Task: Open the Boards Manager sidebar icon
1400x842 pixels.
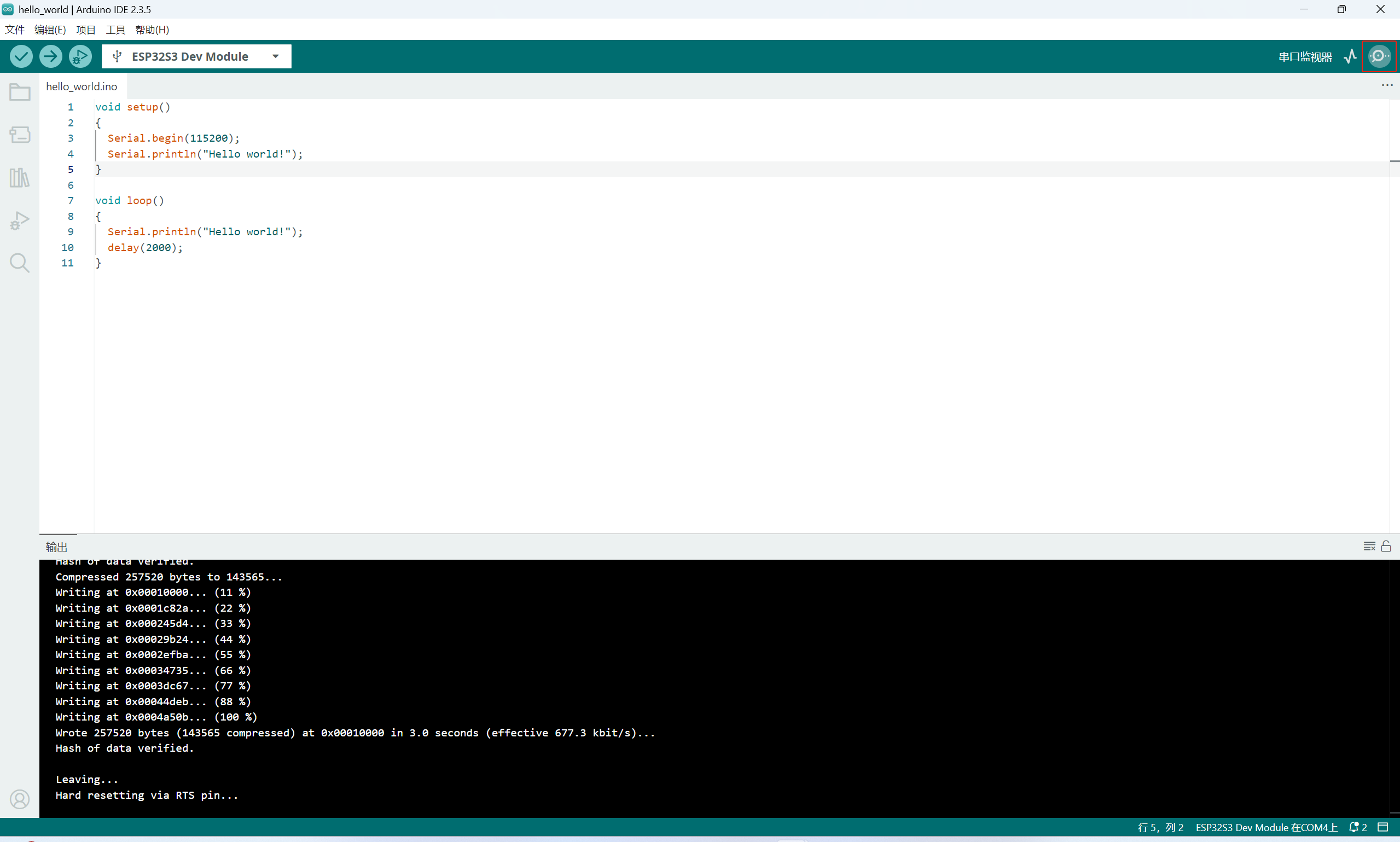Action: (20, 135)
